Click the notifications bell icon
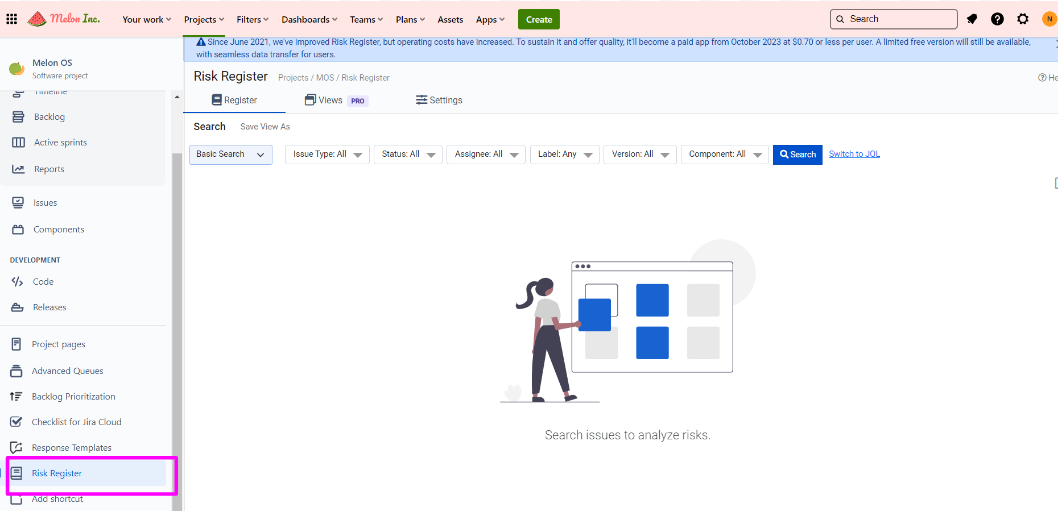Viewport: 1058px width, 511px height. [x=972, y=19]
